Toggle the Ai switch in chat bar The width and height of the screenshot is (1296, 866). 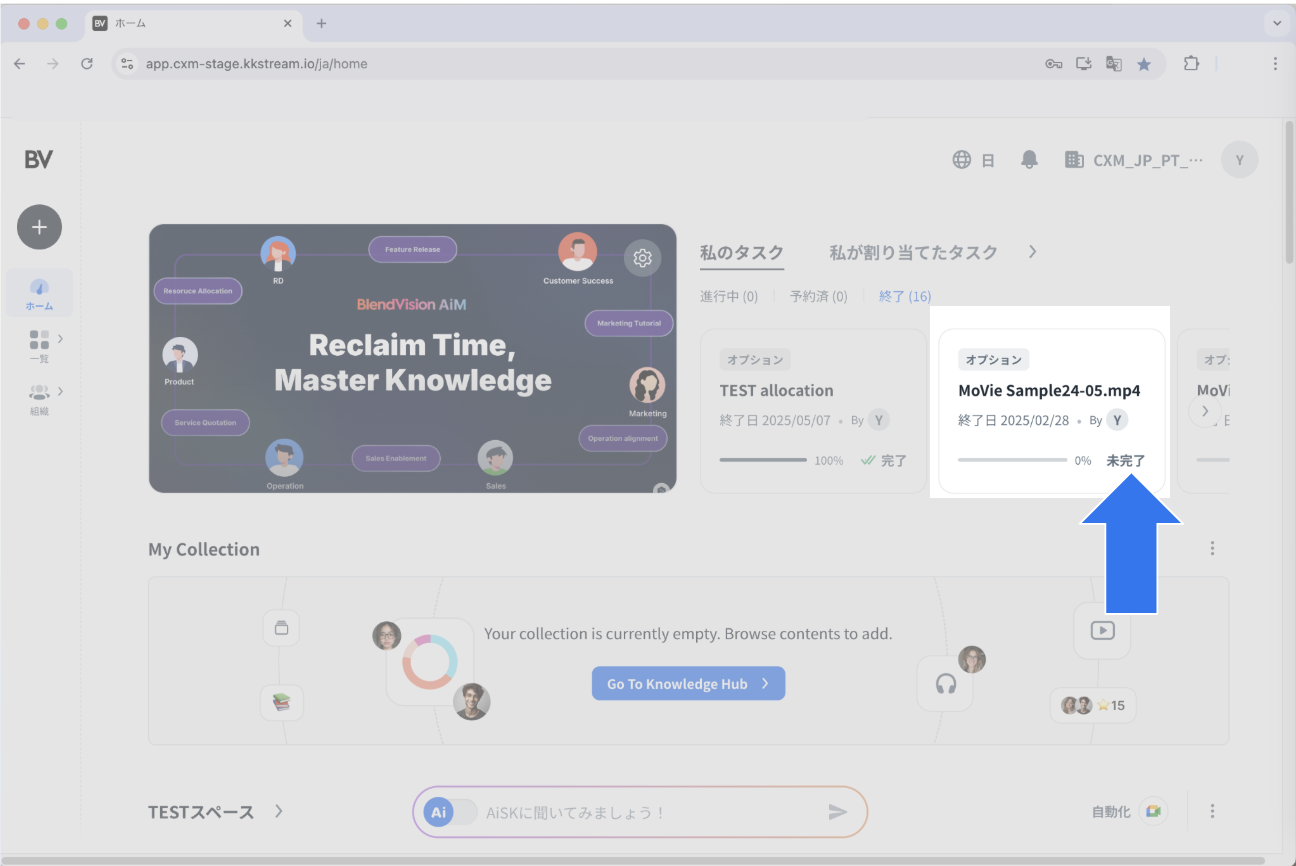coord(450,812)
